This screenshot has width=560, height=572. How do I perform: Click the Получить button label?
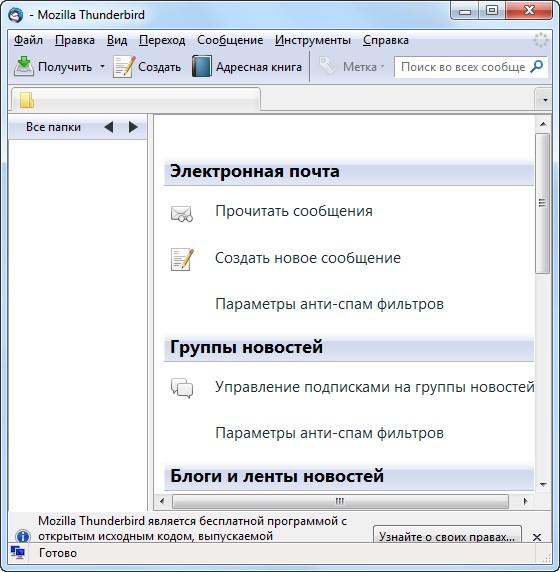pyautogui.click(x=65, y=67)
